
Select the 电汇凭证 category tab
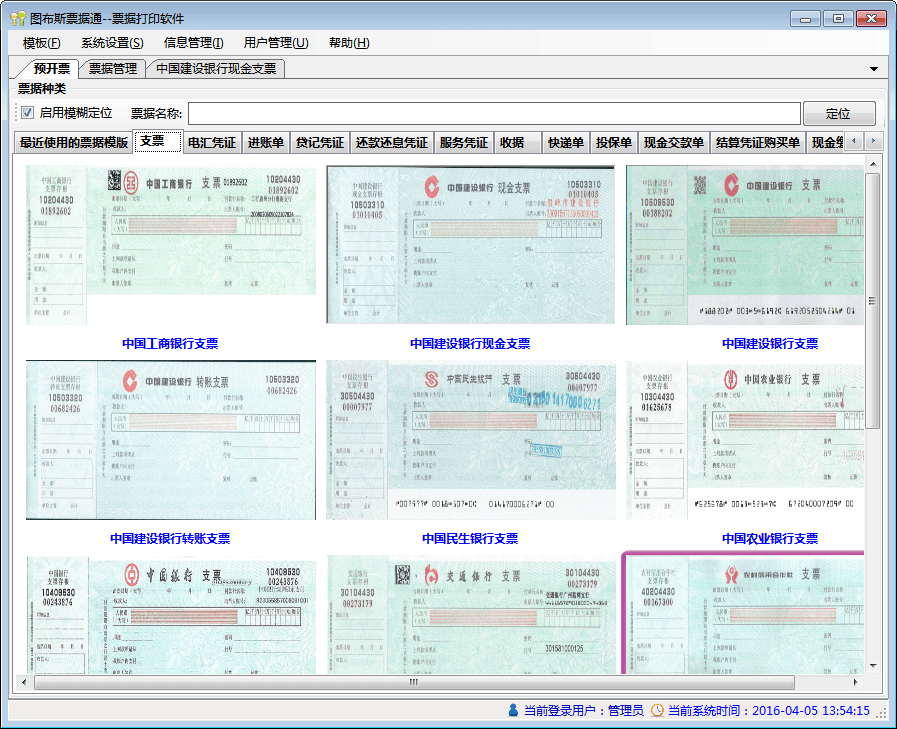(212, 142)
